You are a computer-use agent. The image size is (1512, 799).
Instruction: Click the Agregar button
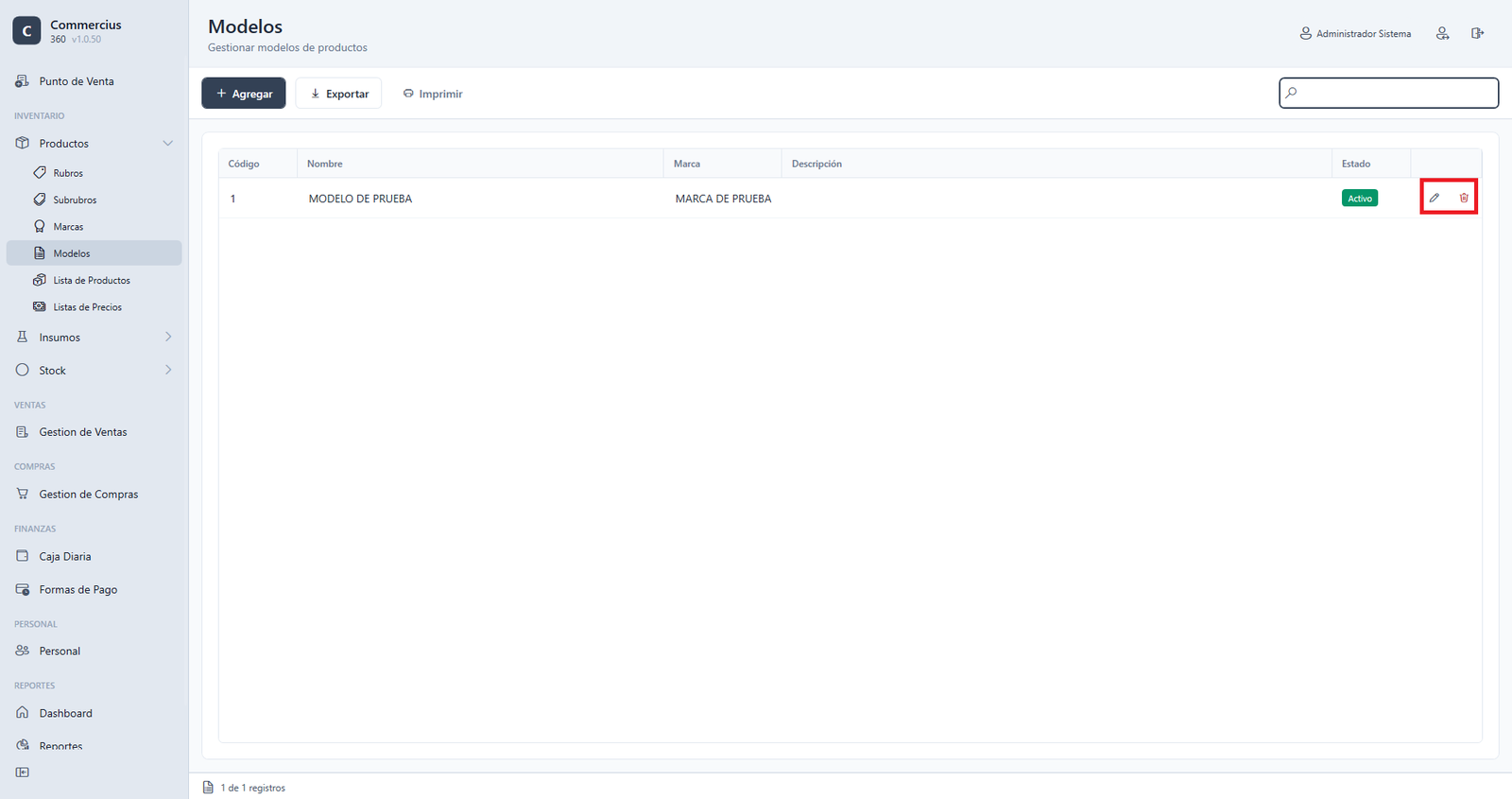[244, 94]
